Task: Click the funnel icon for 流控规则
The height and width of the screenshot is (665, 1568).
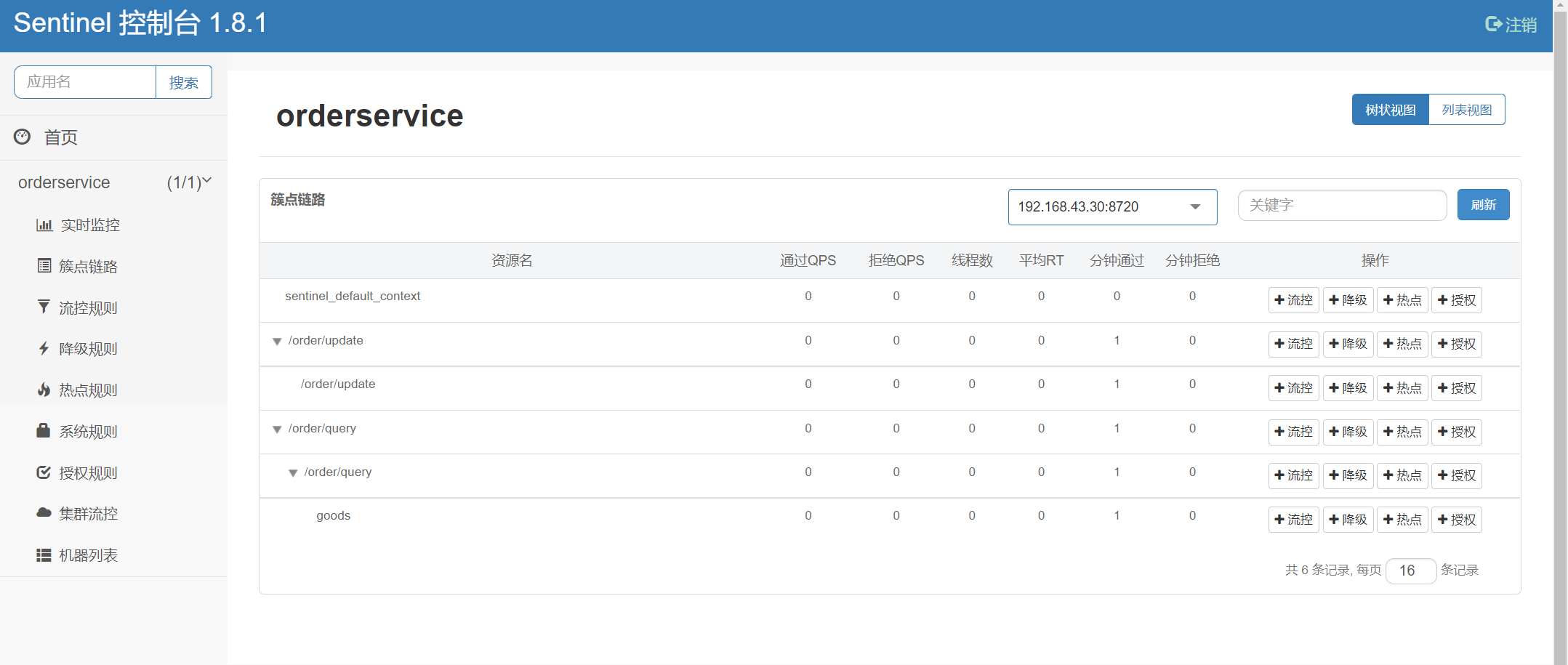Action: 44,307
